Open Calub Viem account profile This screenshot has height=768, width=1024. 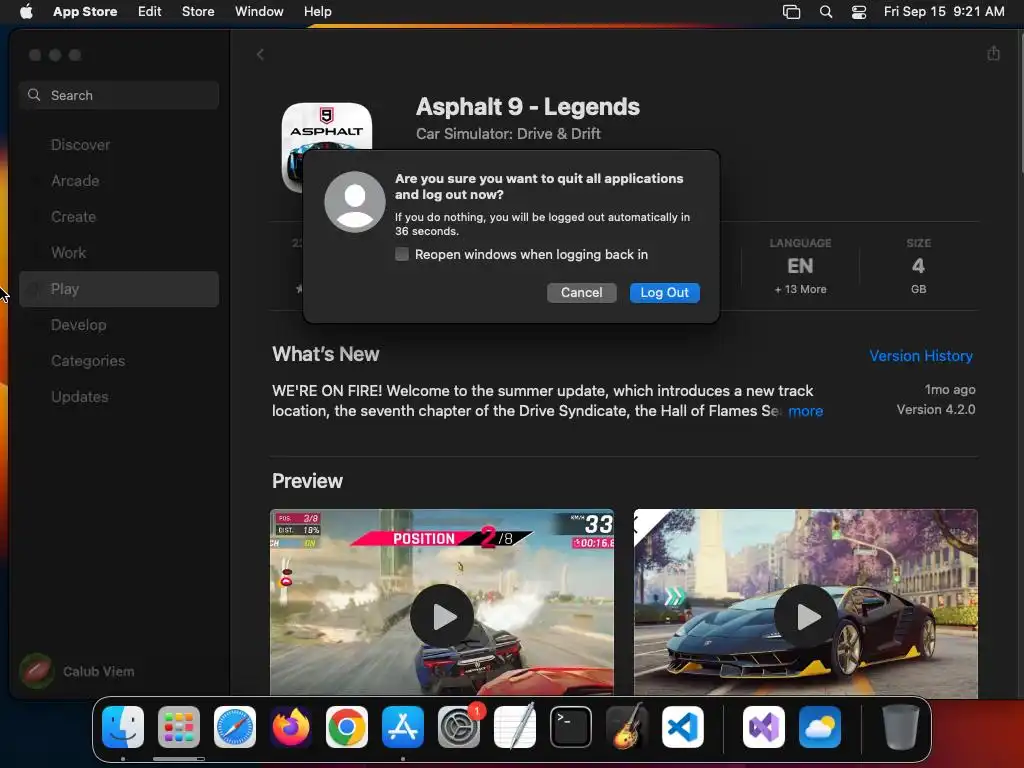point(77,671)
